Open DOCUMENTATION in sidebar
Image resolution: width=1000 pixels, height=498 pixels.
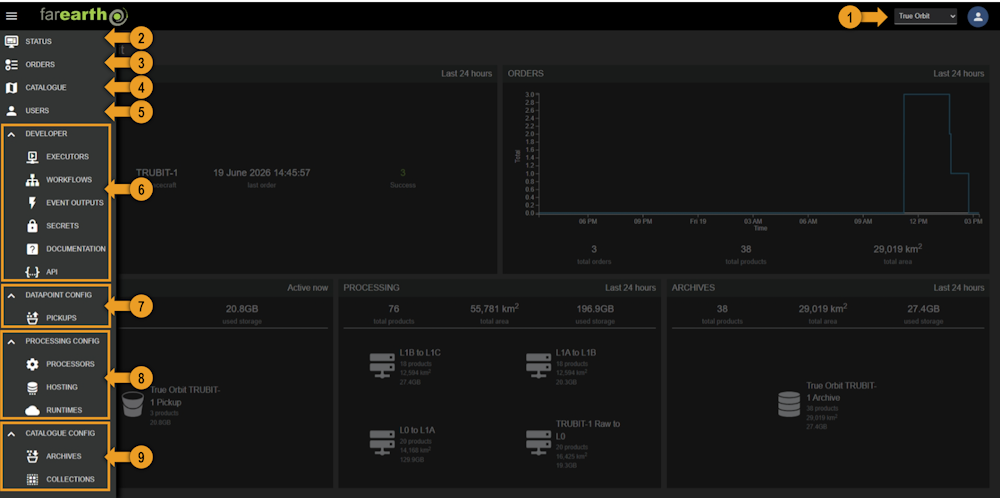click(76, 249)
